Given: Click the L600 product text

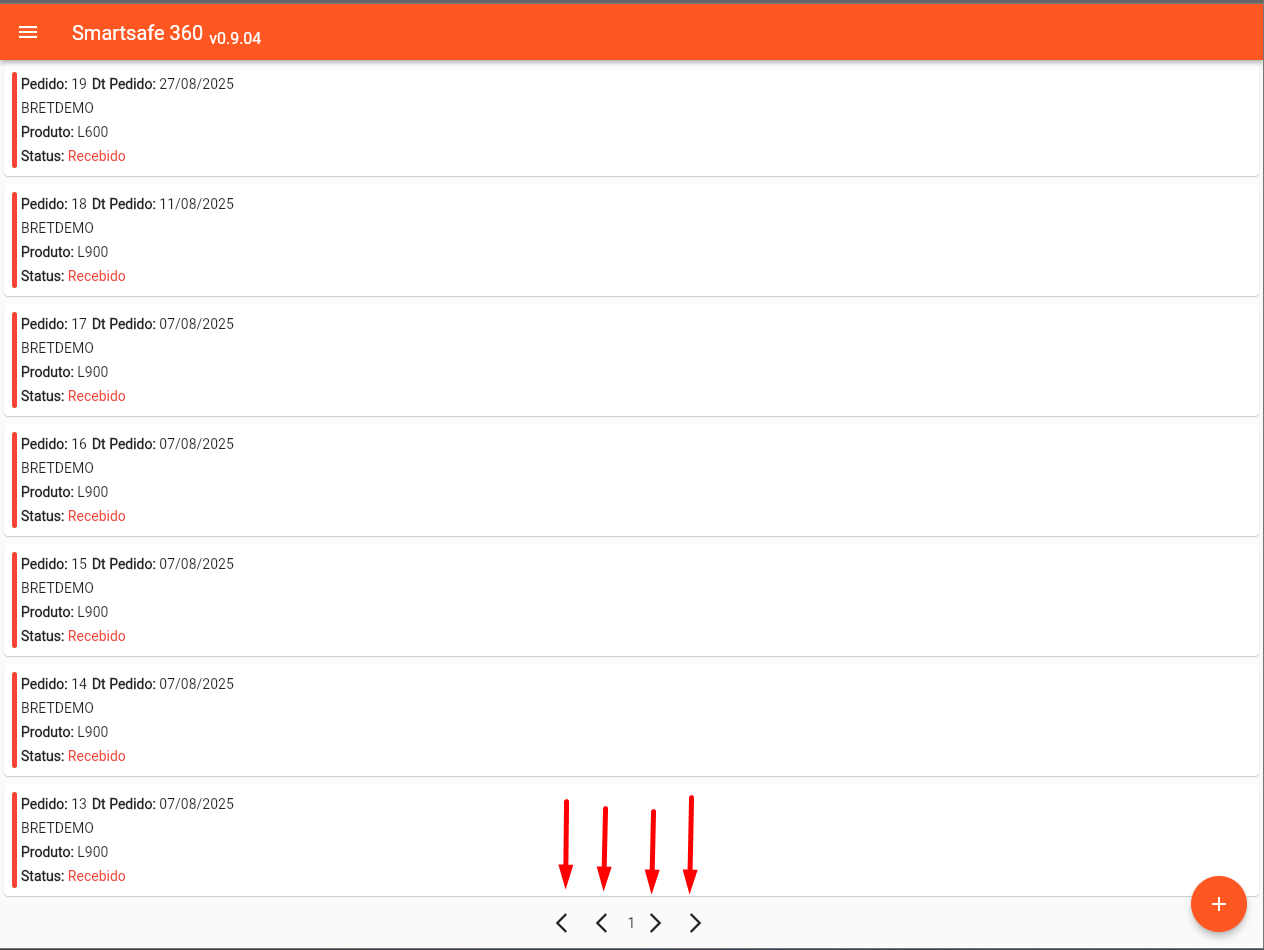Looking at the screenshot, I should point(92,132).
